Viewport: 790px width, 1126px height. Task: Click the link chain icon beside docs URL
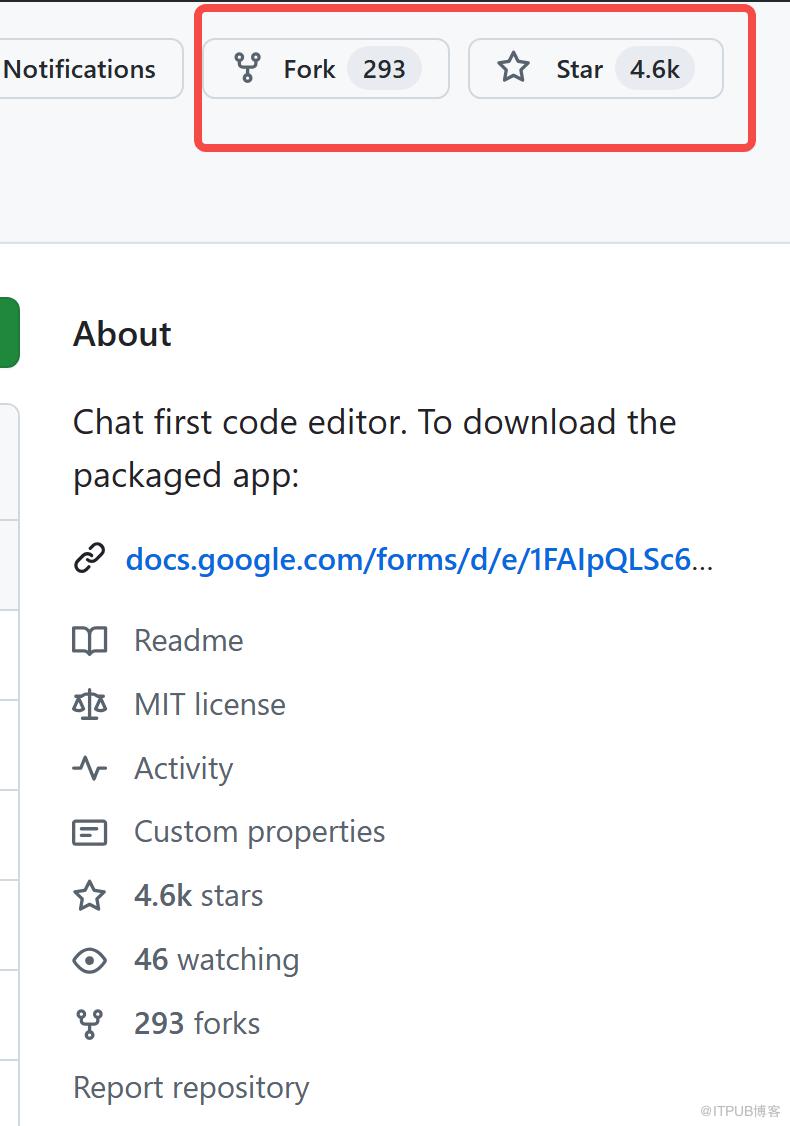[x=90, y=559]
